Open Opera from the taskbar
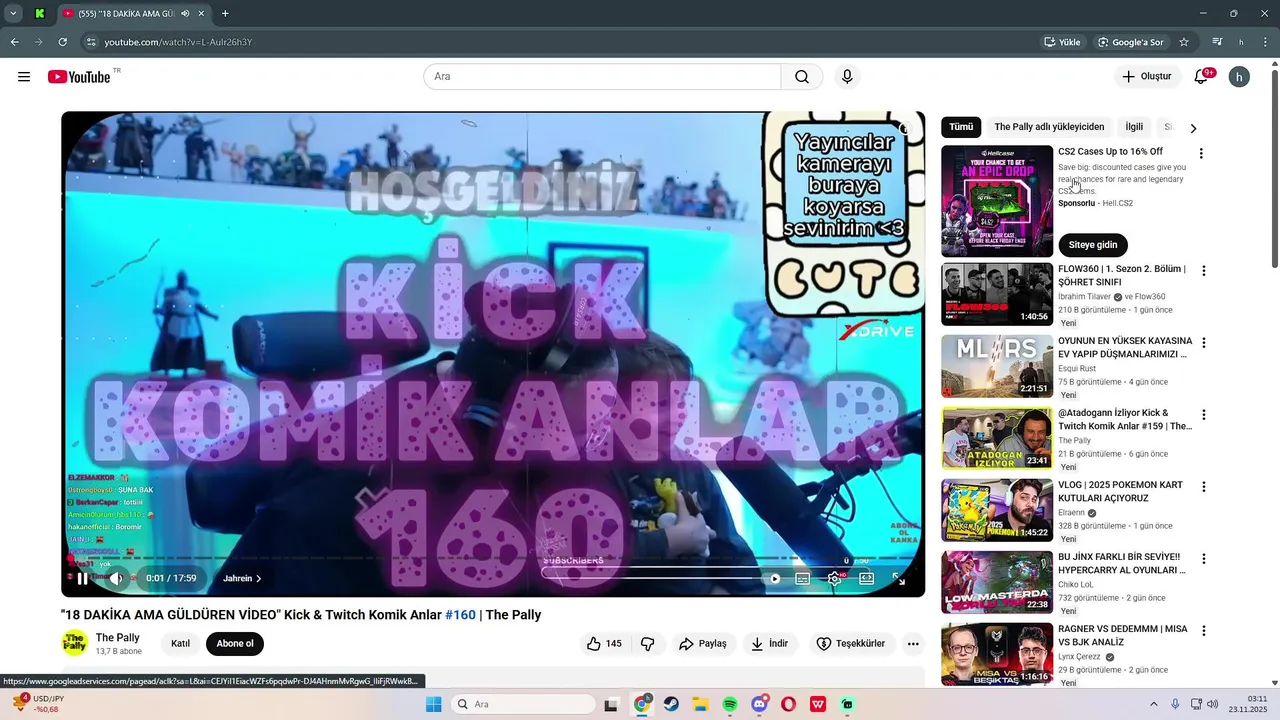Viewport: 1280px width, 720px height. click(789, 704)
